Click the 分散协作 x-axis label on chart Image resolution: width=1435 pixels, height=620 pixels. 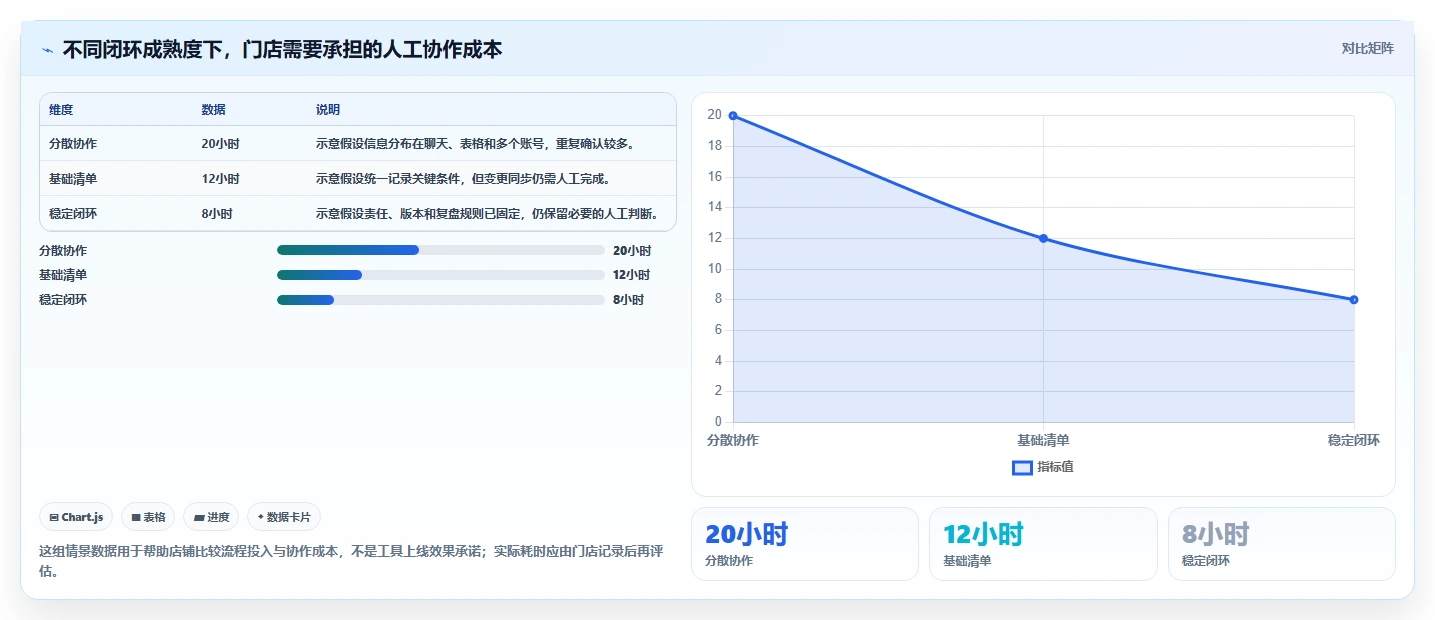point(733,440)
